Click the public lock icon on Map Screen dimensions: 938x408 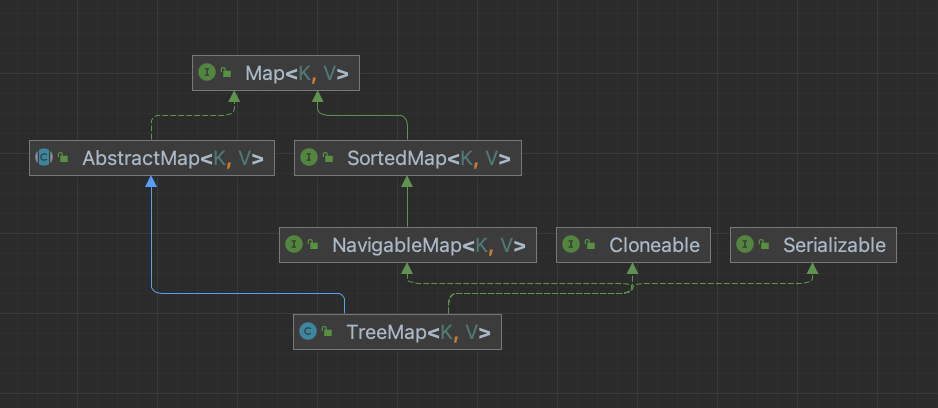pyautogui.click(x=226, y=73)
